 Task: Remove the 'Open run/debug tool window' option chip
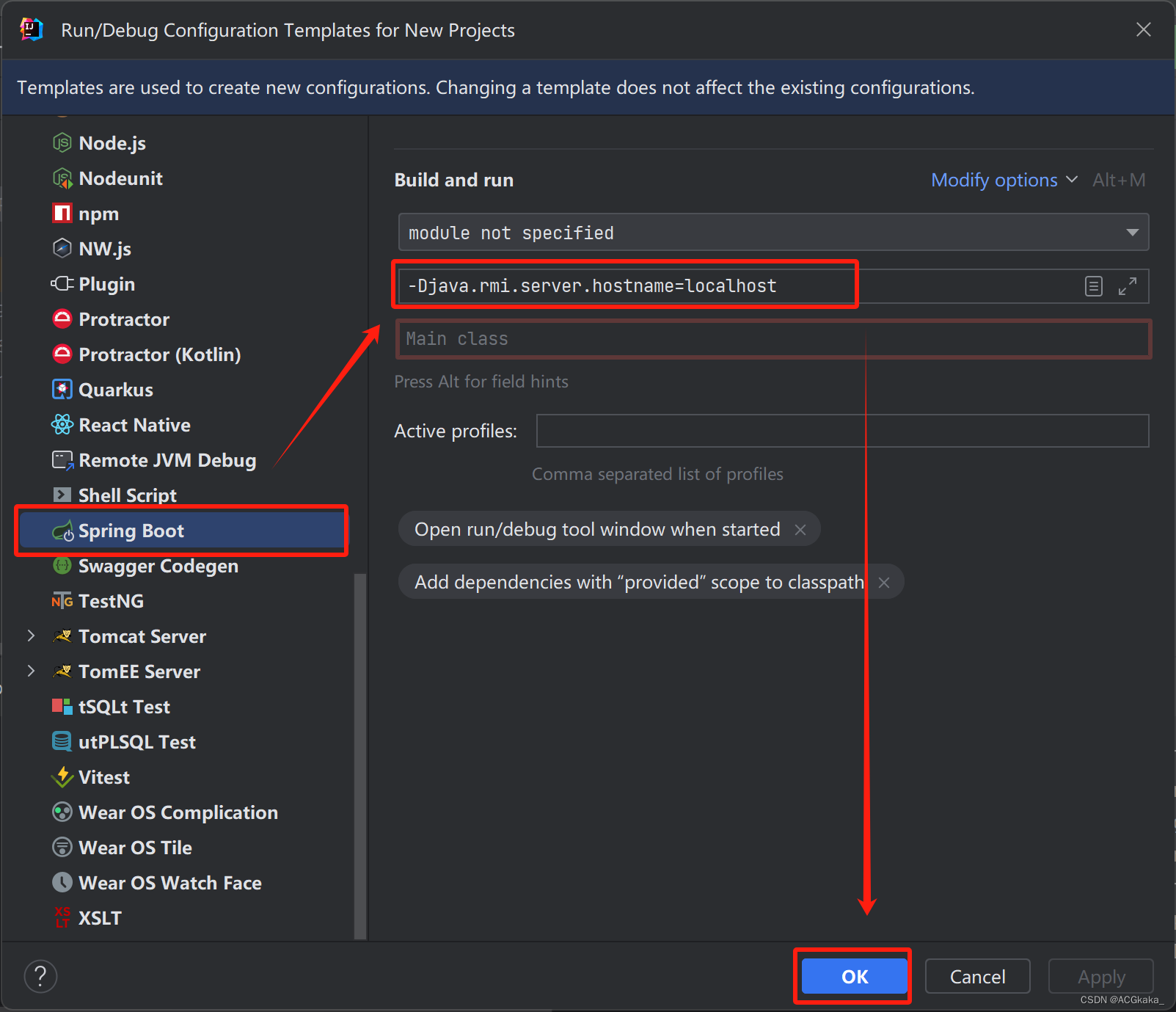(800, 530)
